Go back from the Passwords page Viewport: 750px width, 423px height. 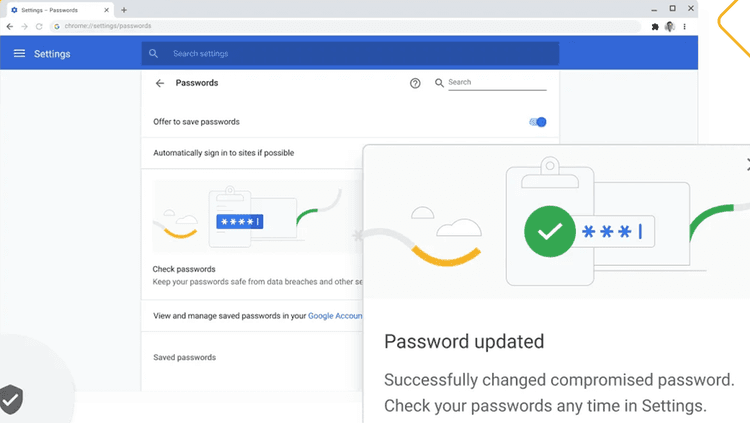(x=160, y=83)
